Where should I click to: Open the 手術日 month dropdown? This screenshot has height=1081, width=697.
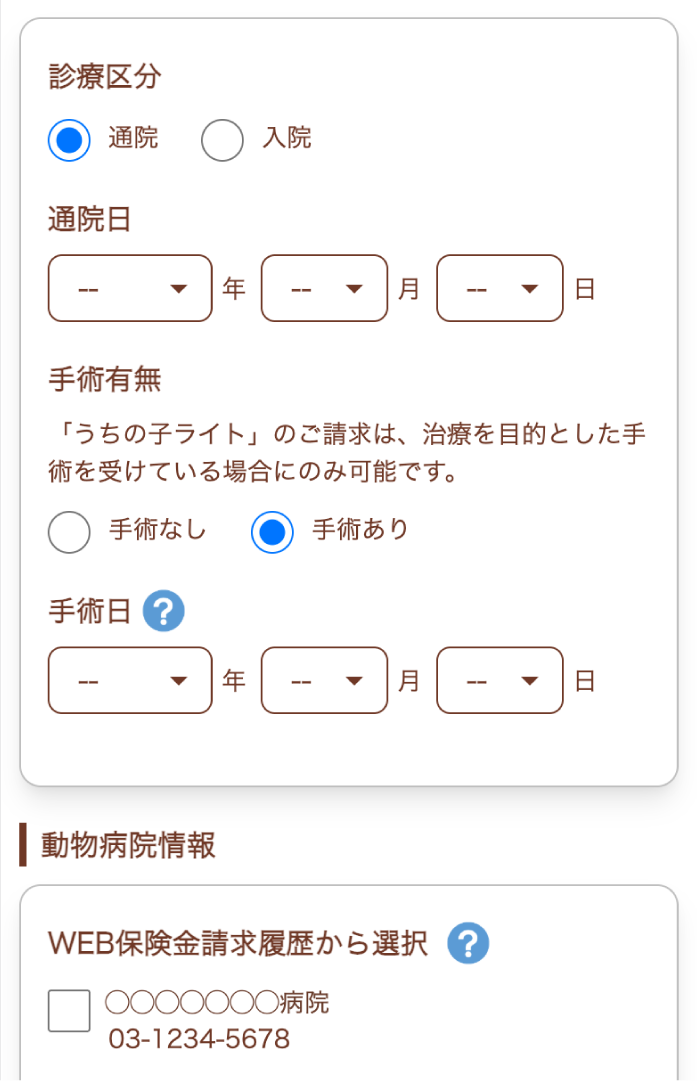tap(324, 680)
